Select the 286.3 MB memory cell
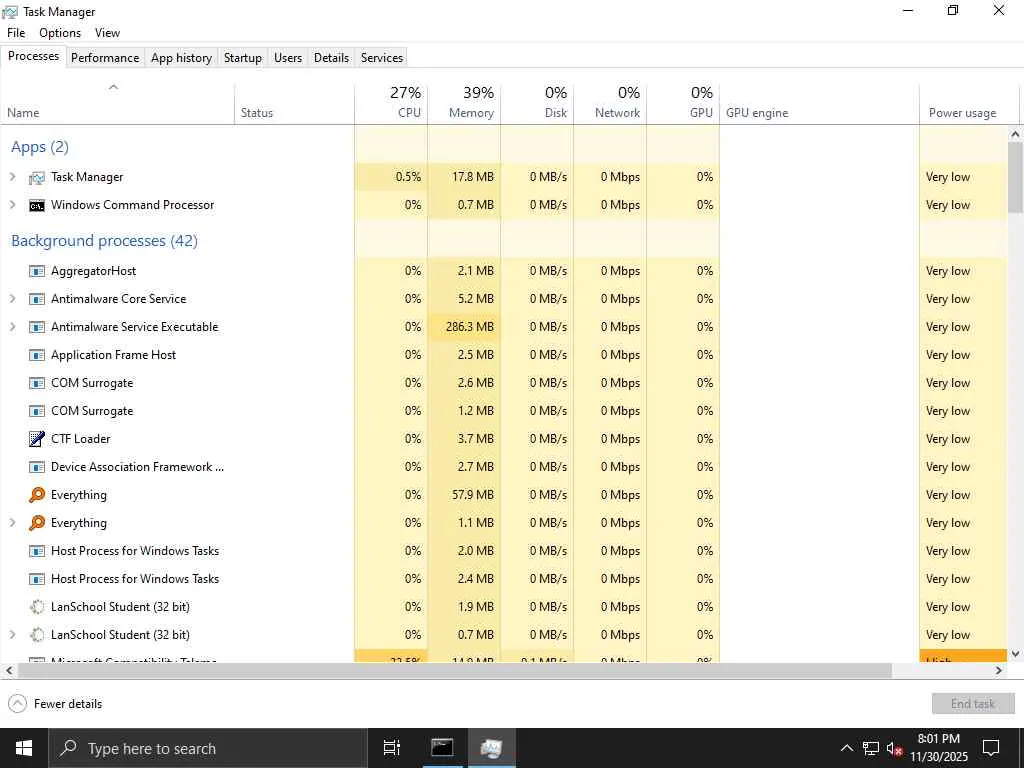The width and height of the screenshot is (1024, 768). 464,327
